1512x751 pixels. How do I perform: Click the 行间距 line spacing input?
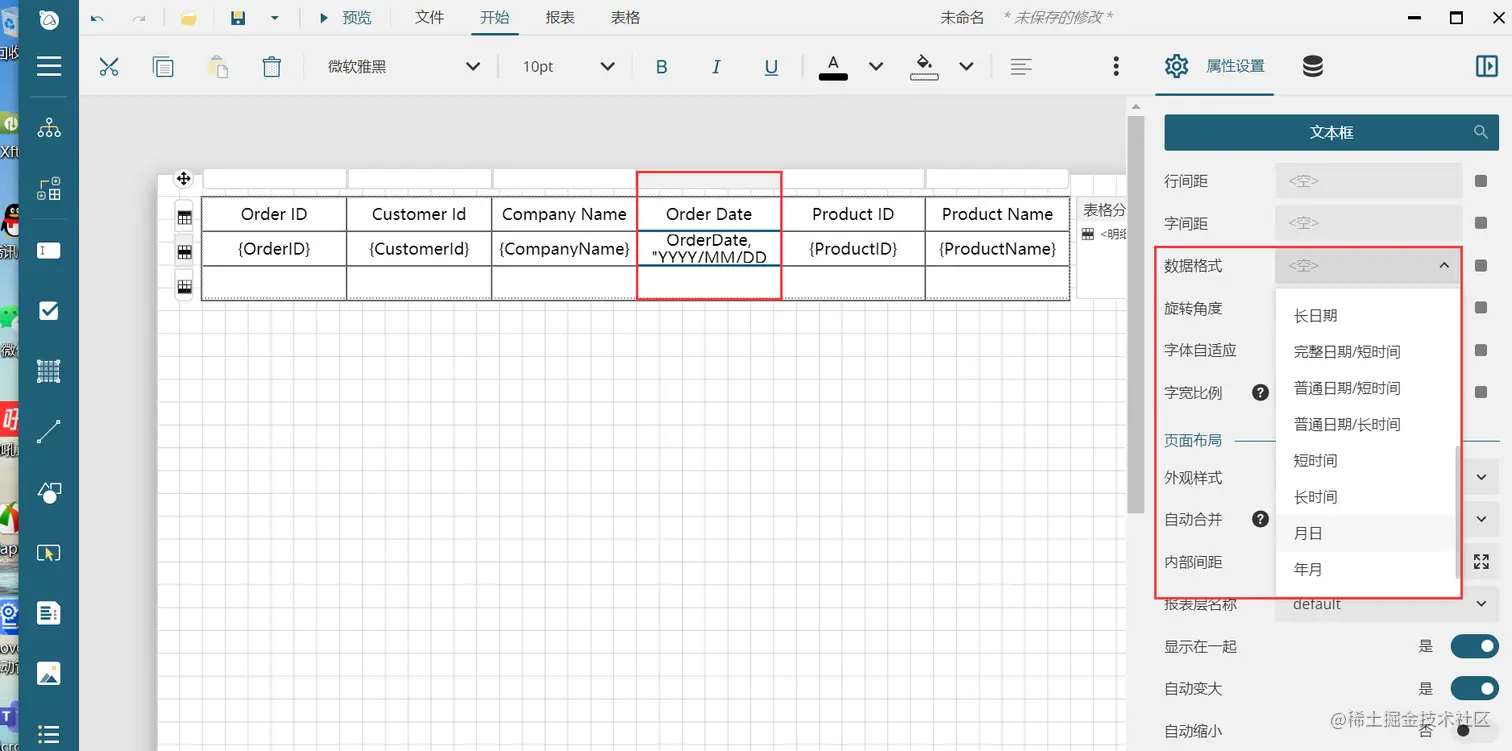click(x=1369, y=181)
